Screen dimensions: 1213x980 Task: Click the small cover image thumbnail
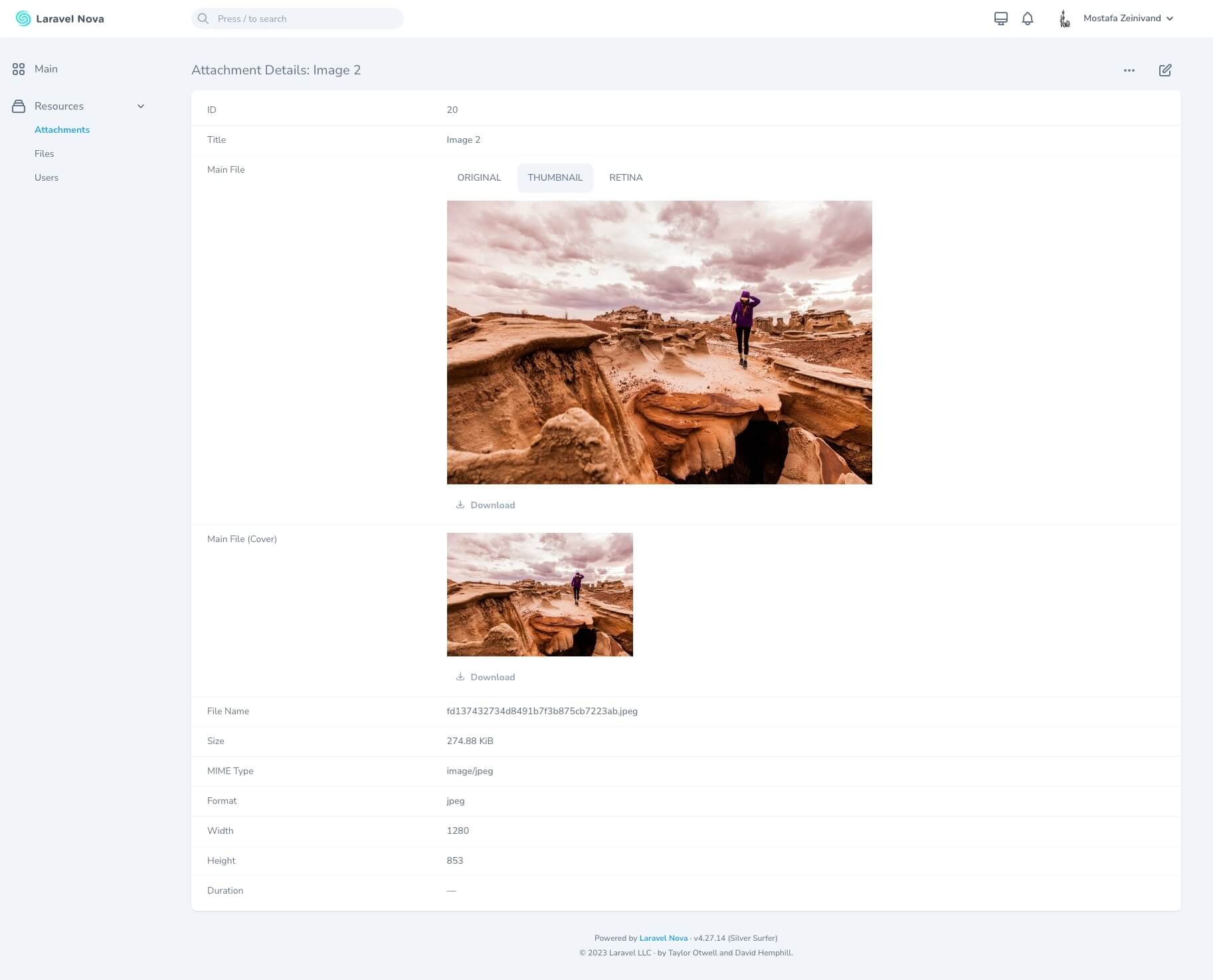(539, 594)
